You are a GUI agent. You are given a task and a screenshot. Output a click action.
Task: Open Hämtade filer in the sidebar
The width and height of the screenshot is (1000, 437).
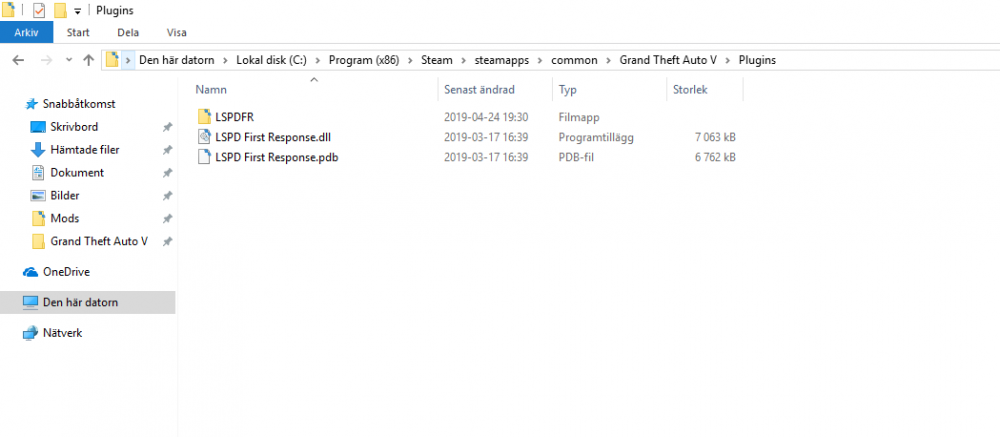[85, 150]
